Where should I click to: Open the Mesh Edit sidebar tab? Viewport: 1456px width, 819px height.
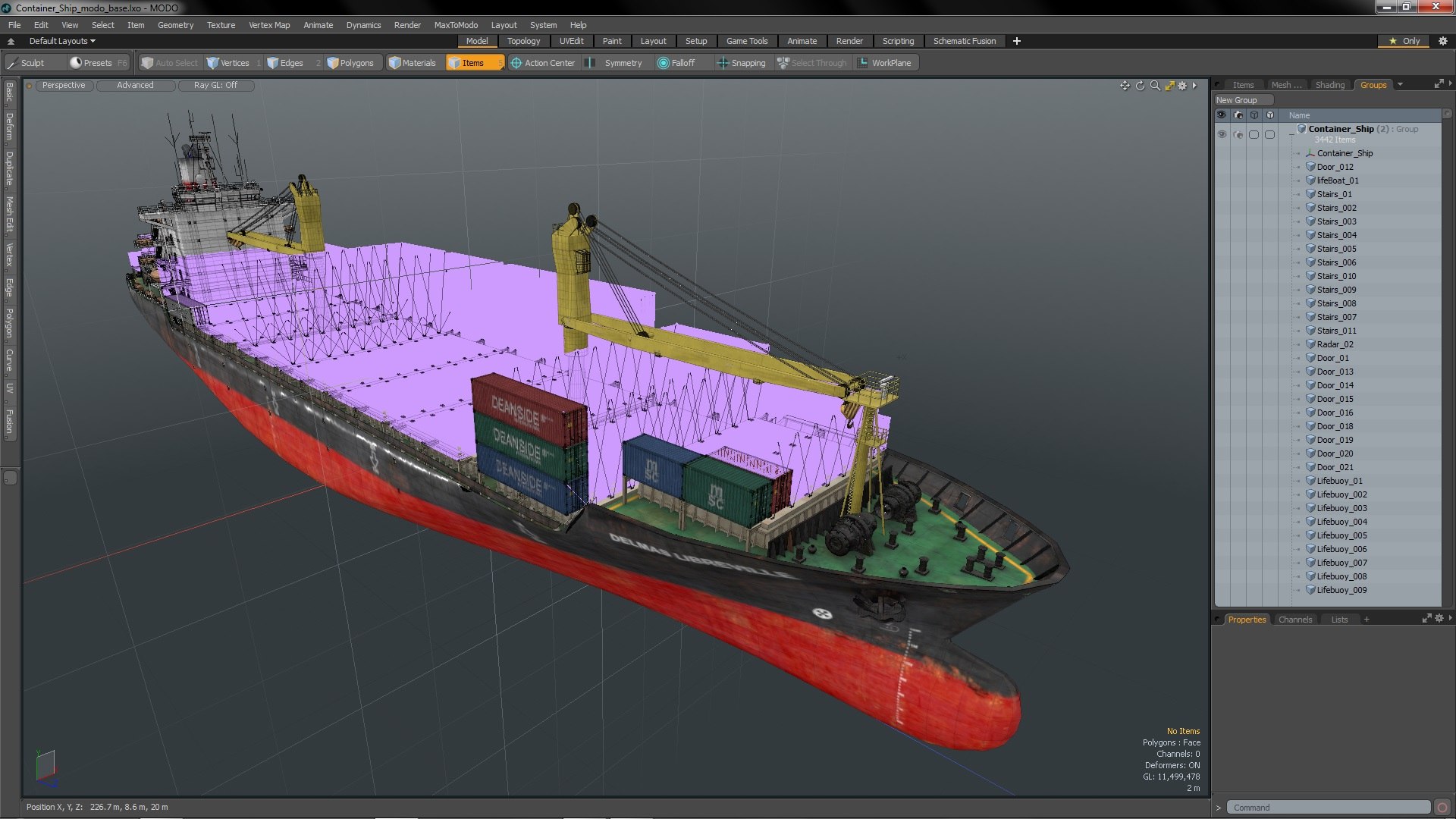pyautogui.click(x=9, y=214)
